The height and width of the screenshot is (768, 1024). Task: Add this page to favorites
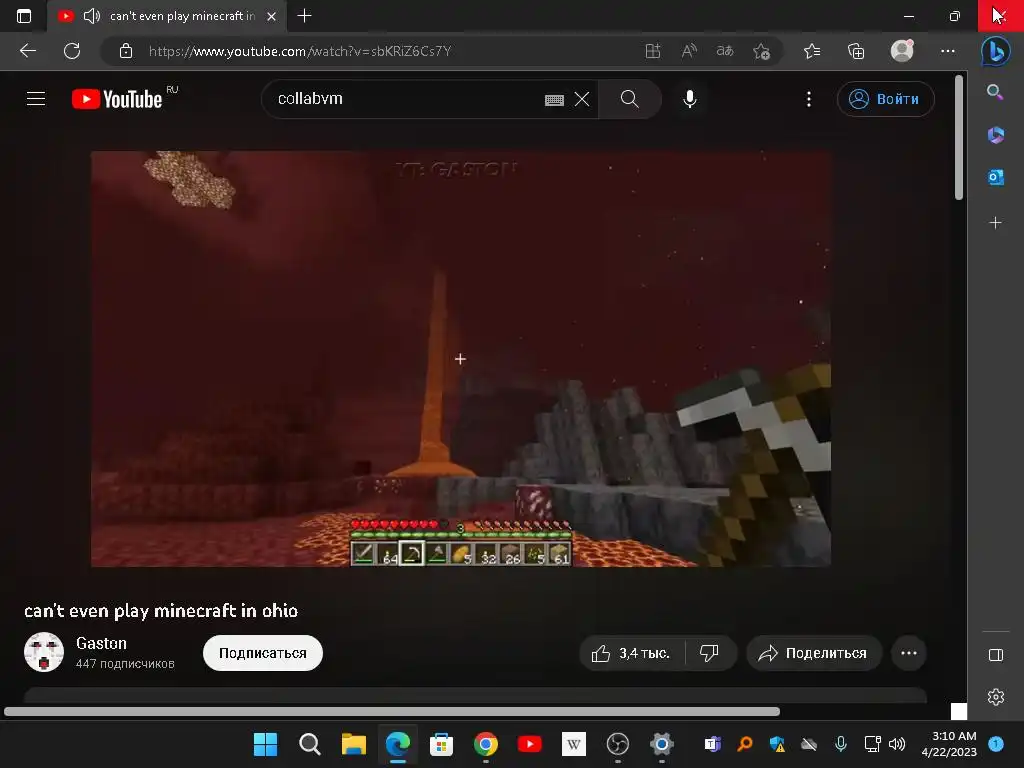coord(761,51)
